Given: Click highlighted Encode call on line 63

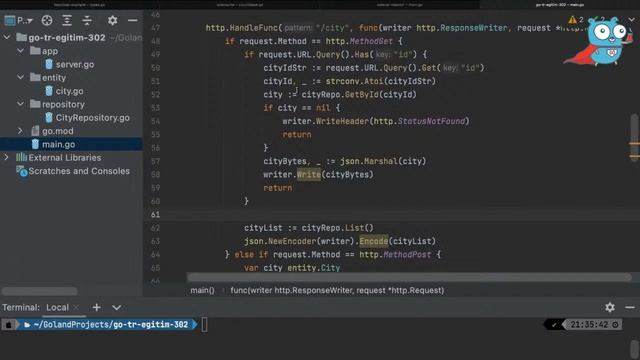Looking at the screenshot, I should click(x=373, y=241).
